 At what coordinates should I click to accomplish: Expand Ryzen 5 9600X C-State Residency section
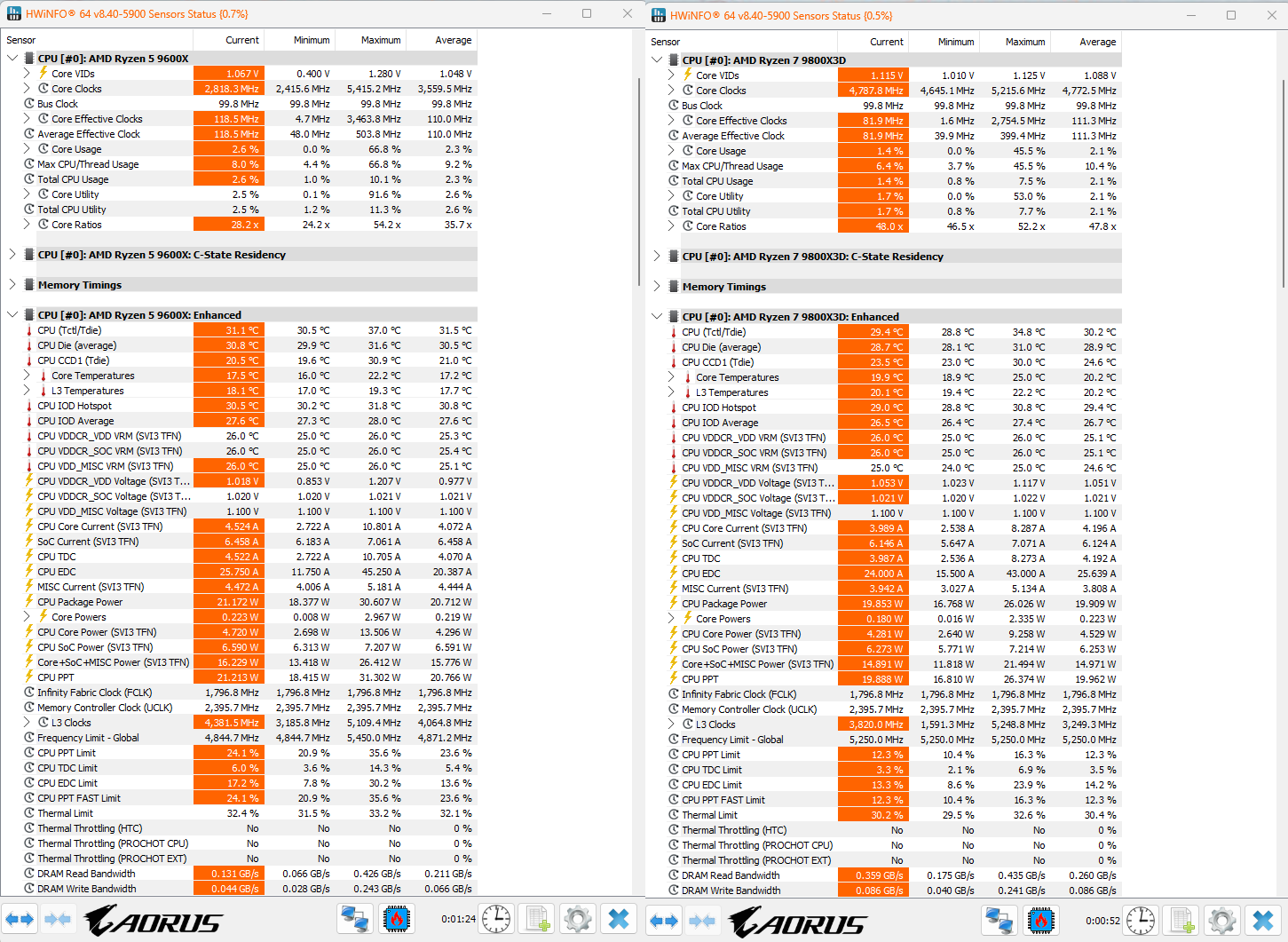click(12, 255)
